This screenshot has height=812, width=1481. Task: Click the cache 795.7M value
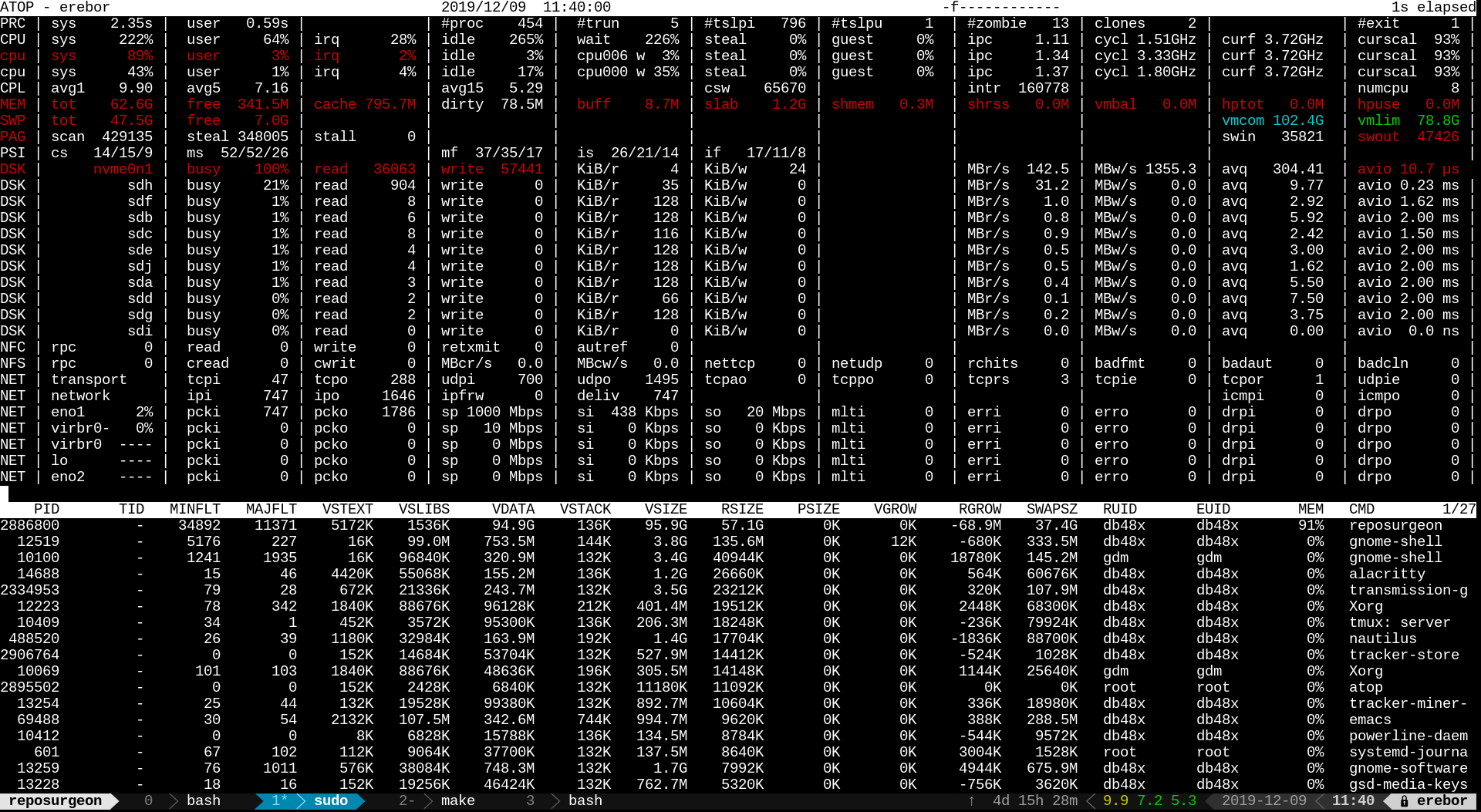click(365, 105)
